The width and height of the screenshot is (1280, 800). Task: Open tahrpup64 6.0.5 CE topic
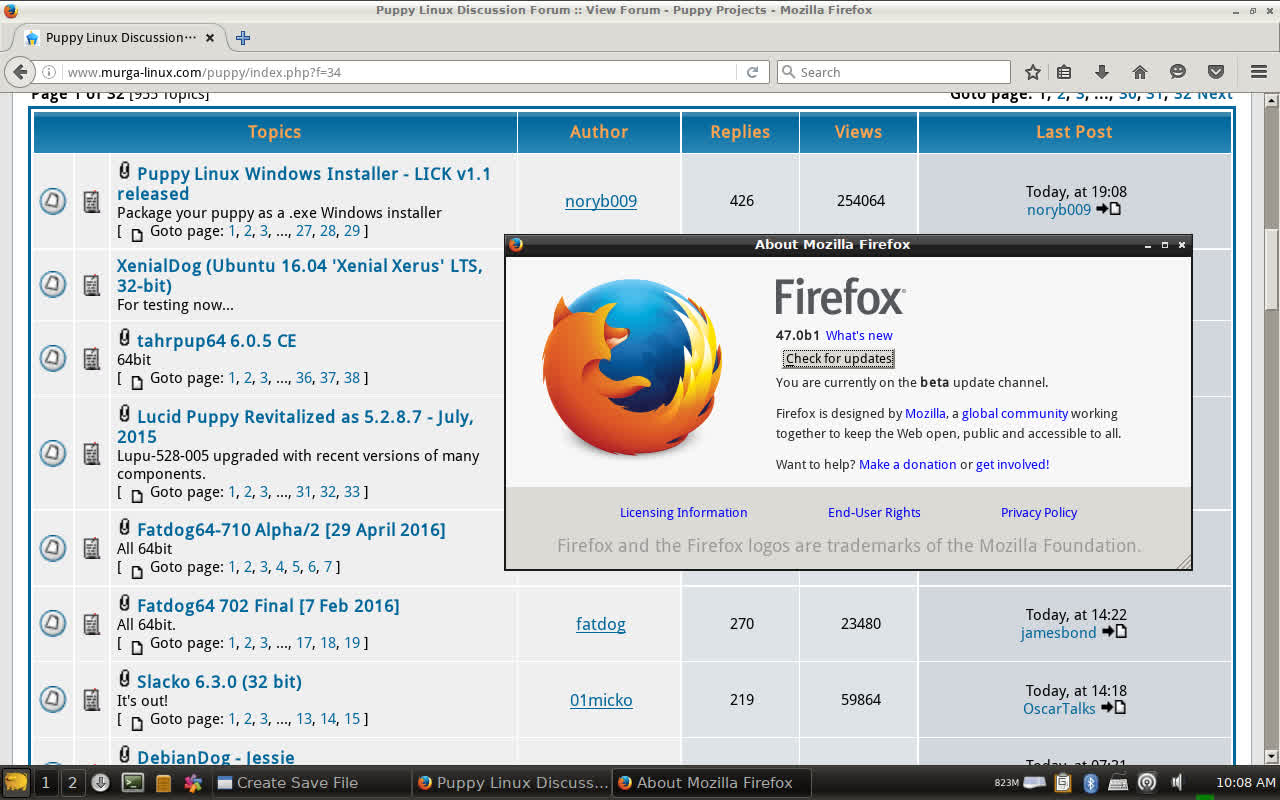[x=217, y=340]
